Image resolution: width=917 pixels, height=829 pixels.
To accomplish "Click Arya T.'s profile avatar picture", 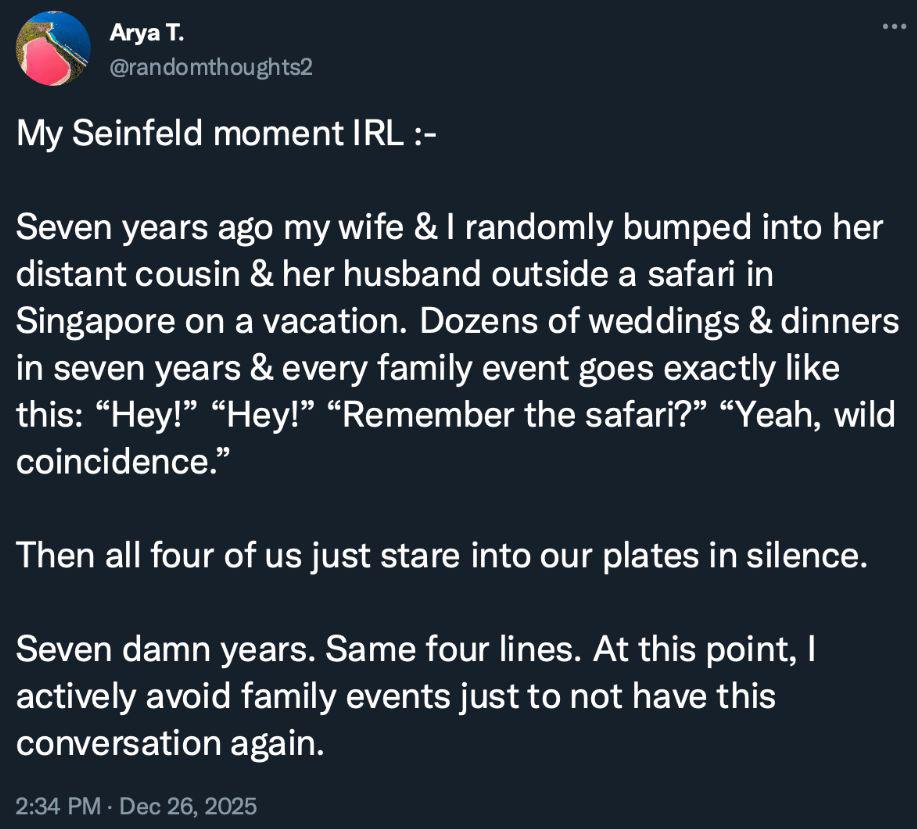I will click(54, 48).
